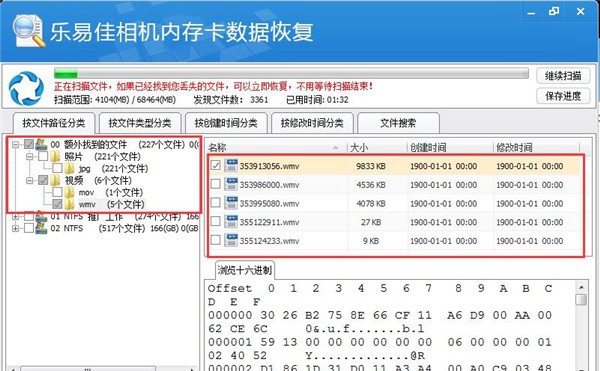Switch to 按文件类型分类 tab
Viewport: 600px width, 371px height.
coord(140,123)
